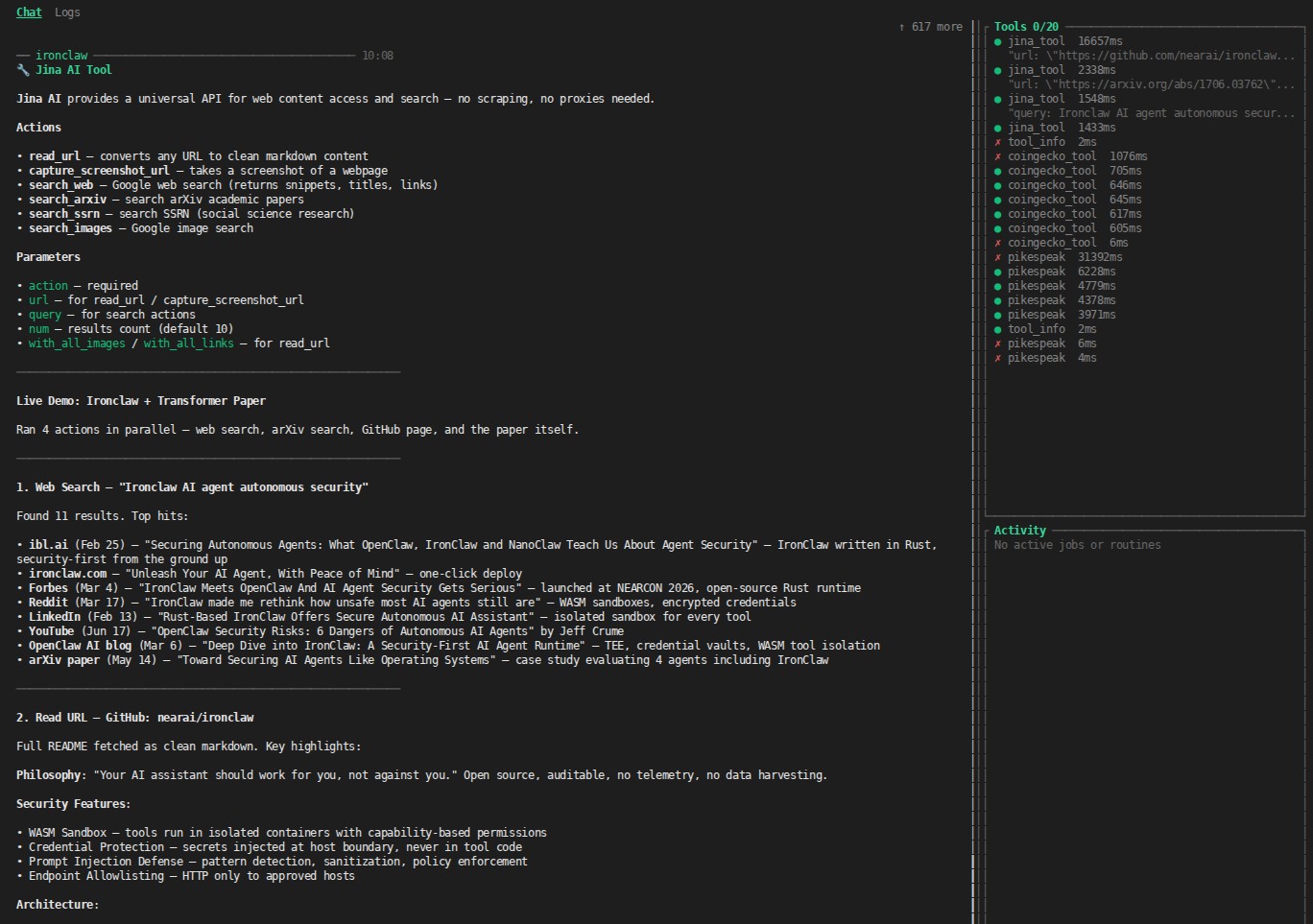This screenshot has height=924, width=1313.
Task: Click the github.com/nearai/ironclaw url argument line
Action: point(1152,56)
